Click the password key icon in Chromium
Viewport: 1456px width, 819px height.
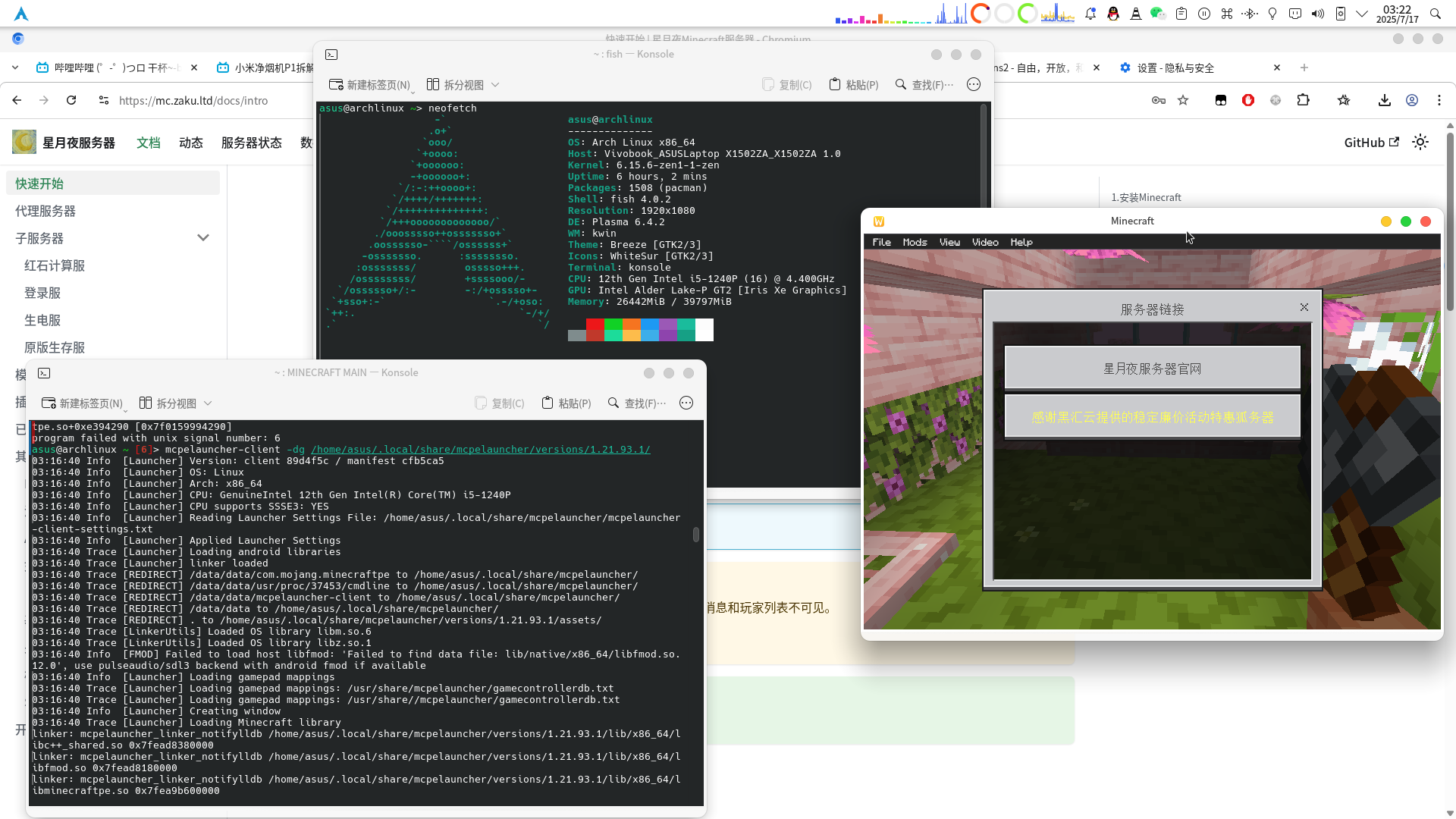point(1159,100)
